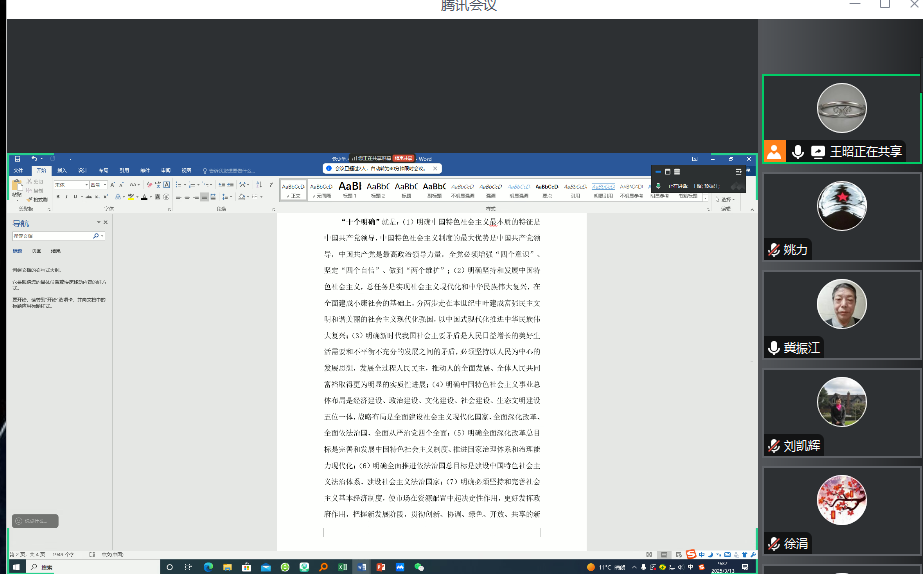Type in the navigation pane search box
The image size is (923, 574).
[x=52, y=236]
